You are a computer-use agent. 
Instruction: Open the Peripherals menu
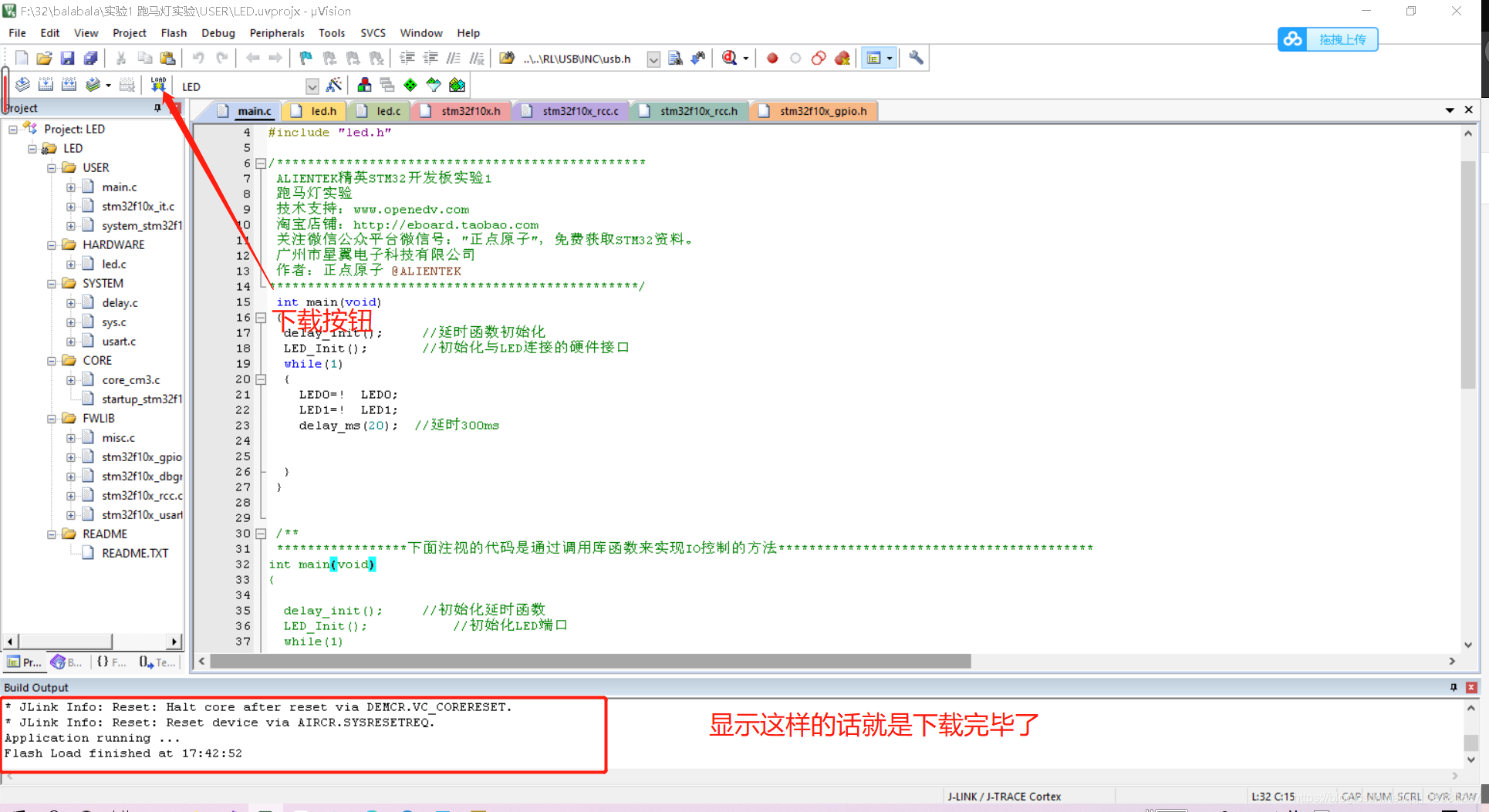[277, 33]
